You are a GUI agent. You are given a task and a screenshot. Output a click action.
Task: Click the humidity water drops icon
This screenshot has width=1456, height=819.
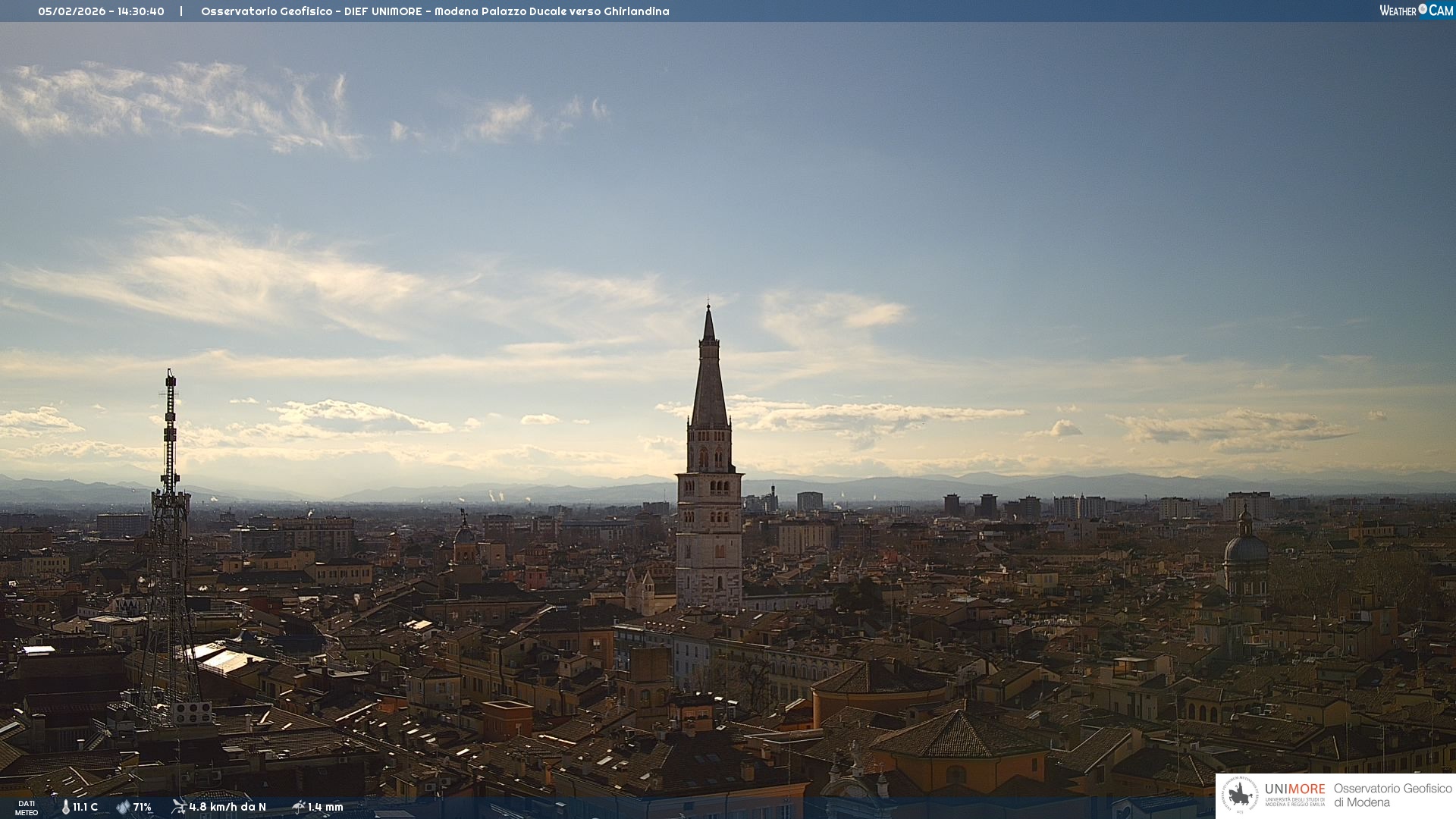coord(123,807)
